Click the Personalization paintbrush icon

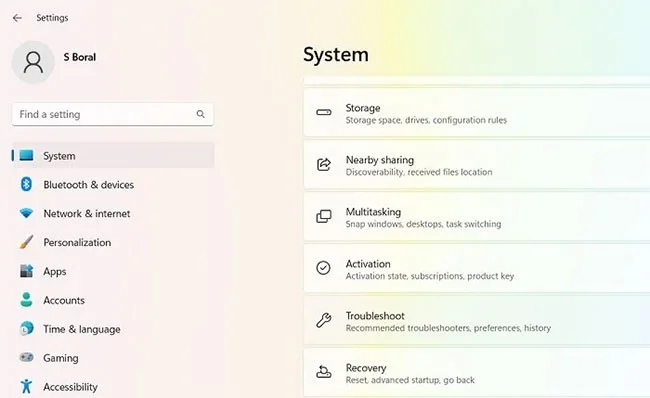(x=27, y=242)
